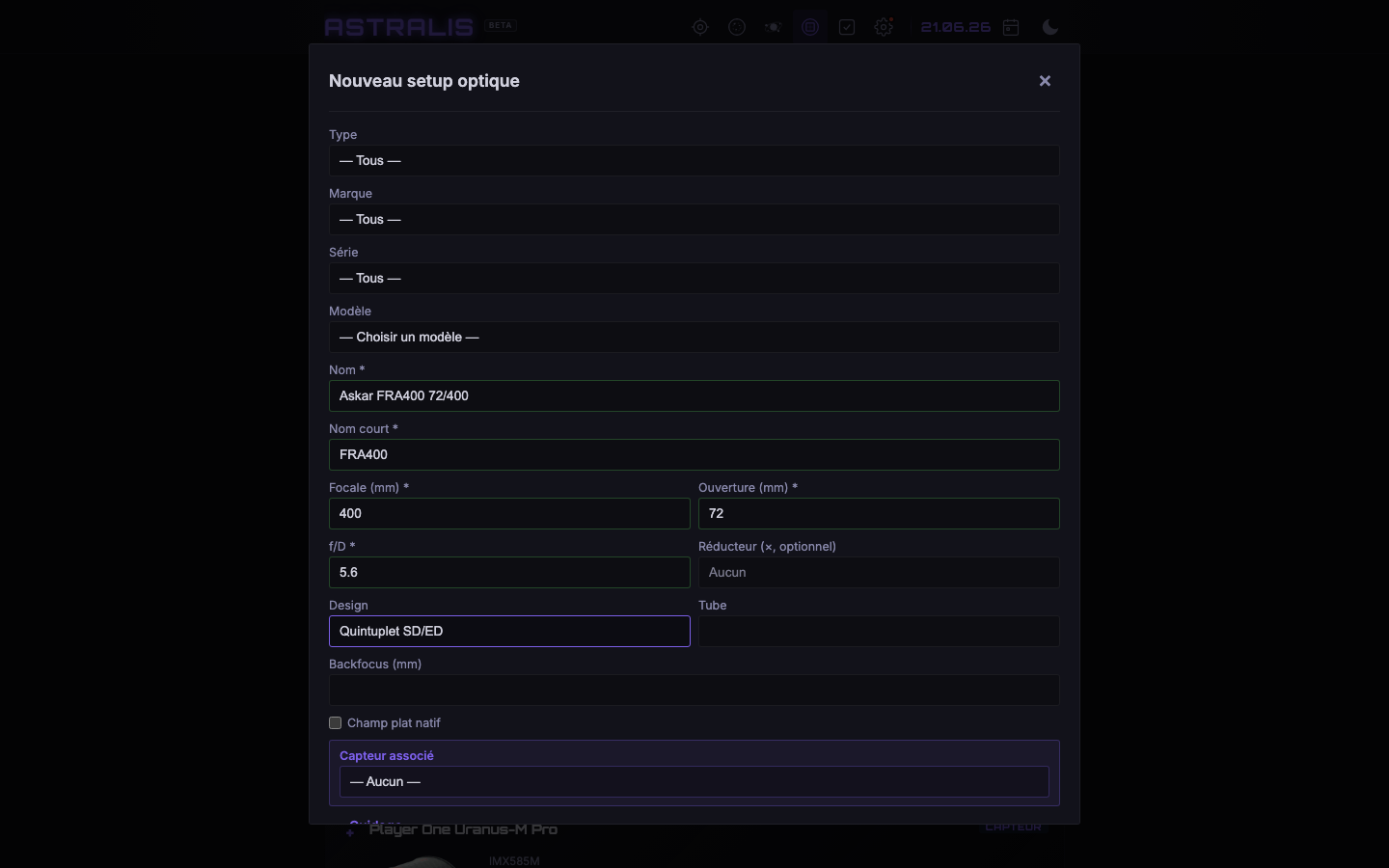Viewport: 1389px width, 868px height.
Task: Click the Nouveau setup optique dialog title
Action: click(424, 81)
